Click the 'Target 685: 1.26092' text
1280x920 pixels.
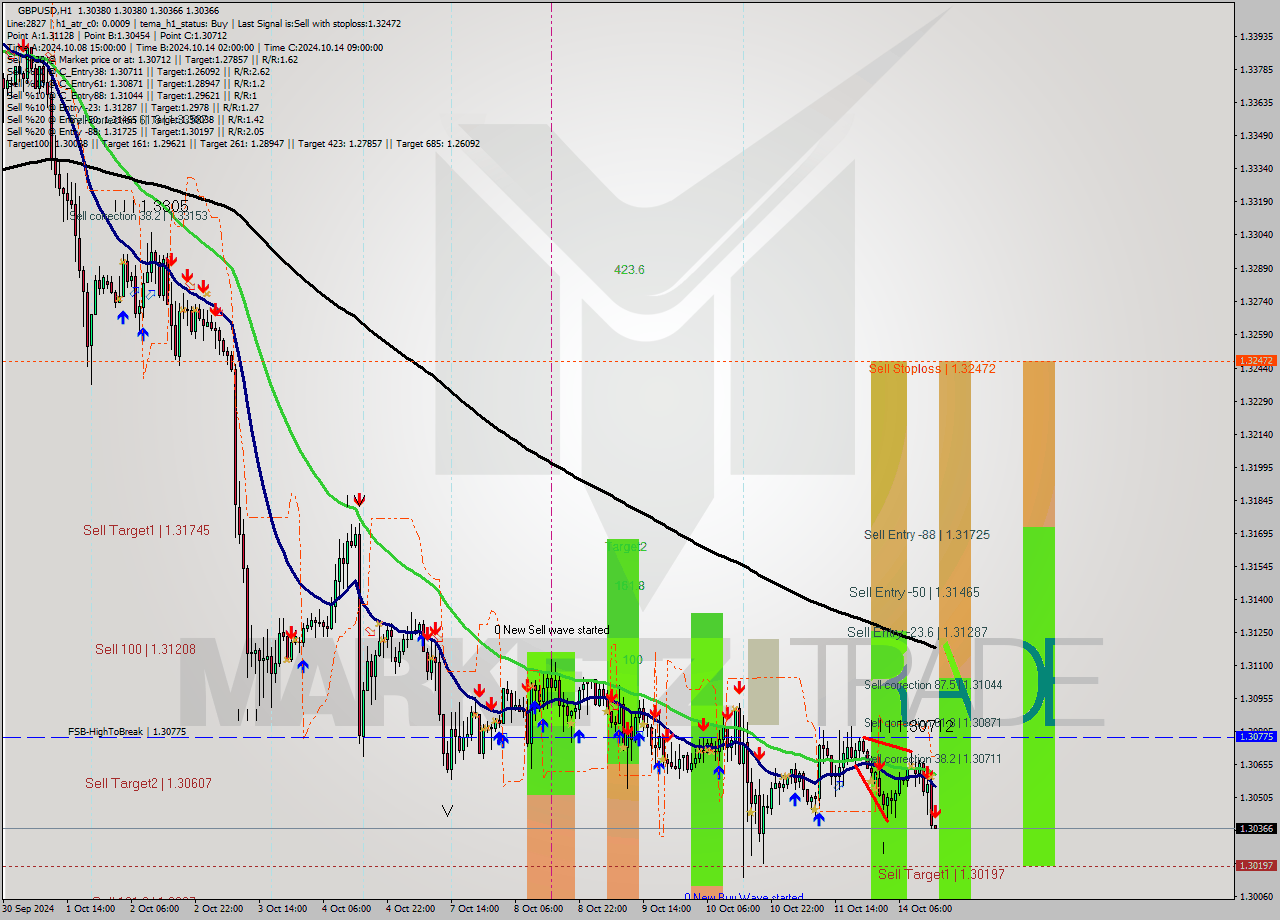click(x=438, y=143)
